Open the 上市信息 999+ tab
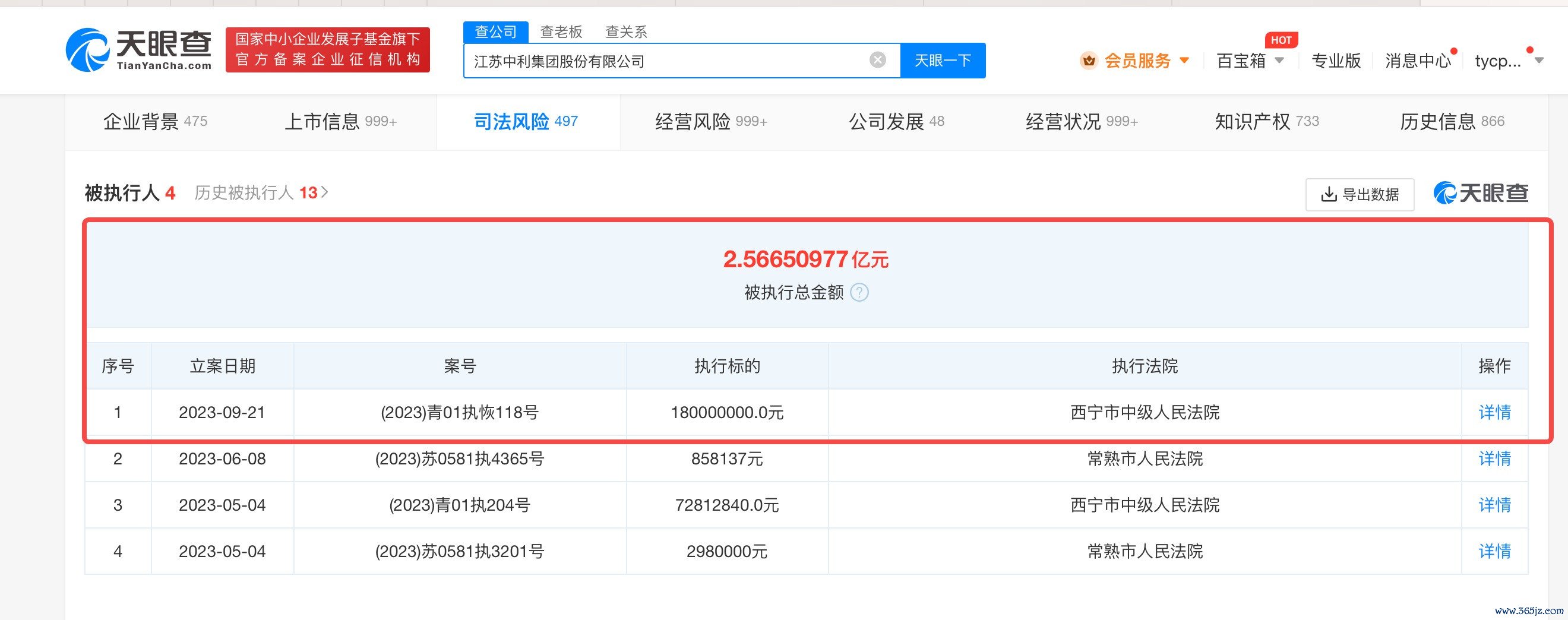This screenshot has width=1568, height=620. 341,122
